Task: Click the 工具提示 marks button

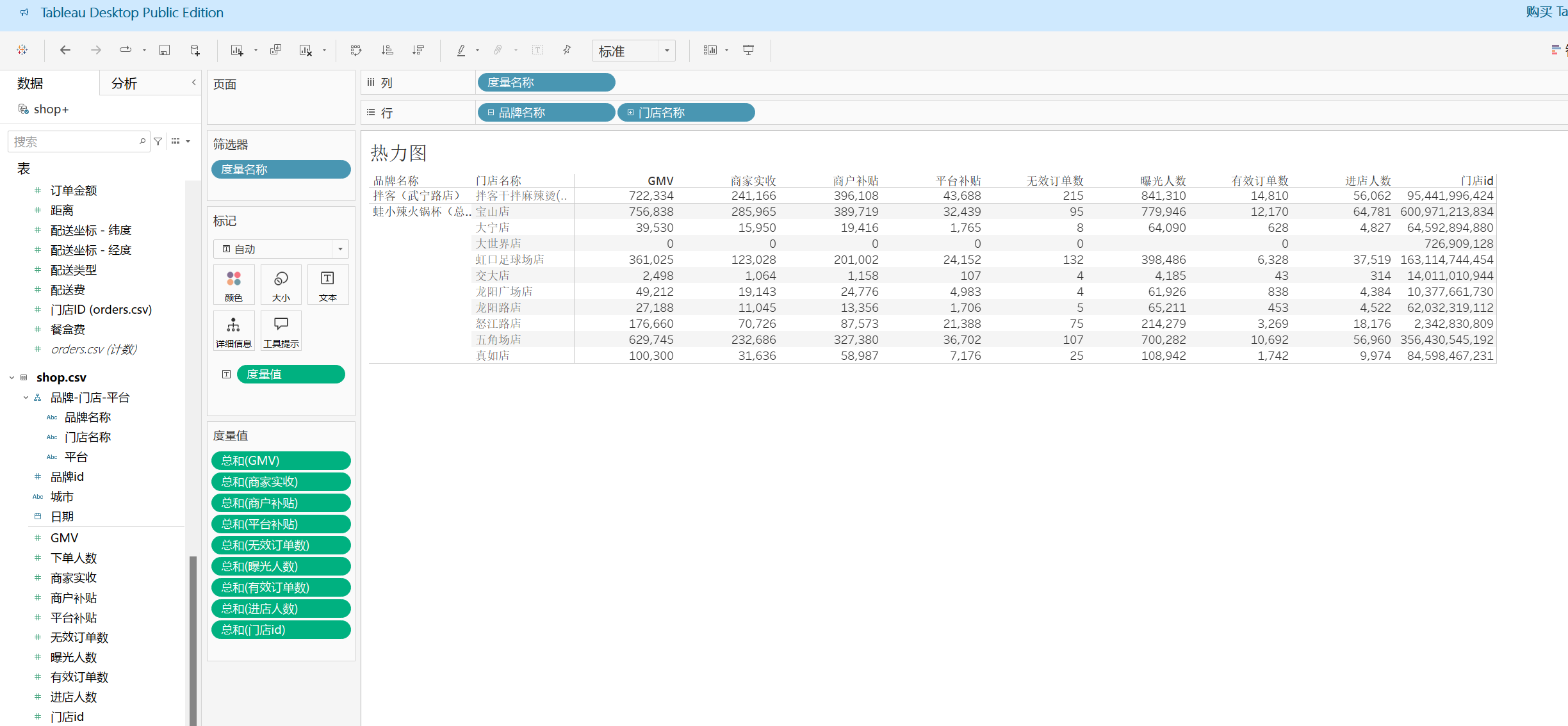Action: [281, 331]
